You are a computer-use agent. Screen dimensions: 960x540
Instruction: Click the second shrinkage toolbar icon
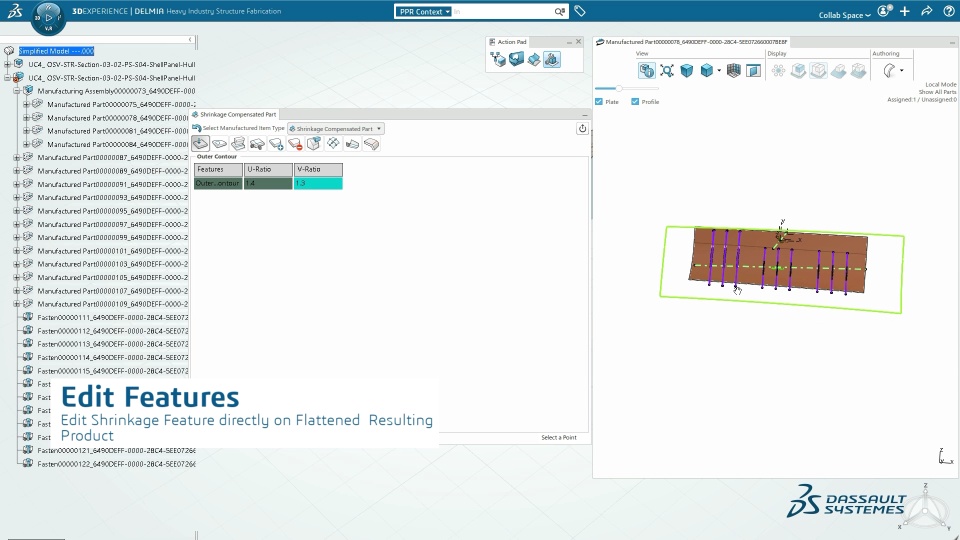tap(219, 144)
